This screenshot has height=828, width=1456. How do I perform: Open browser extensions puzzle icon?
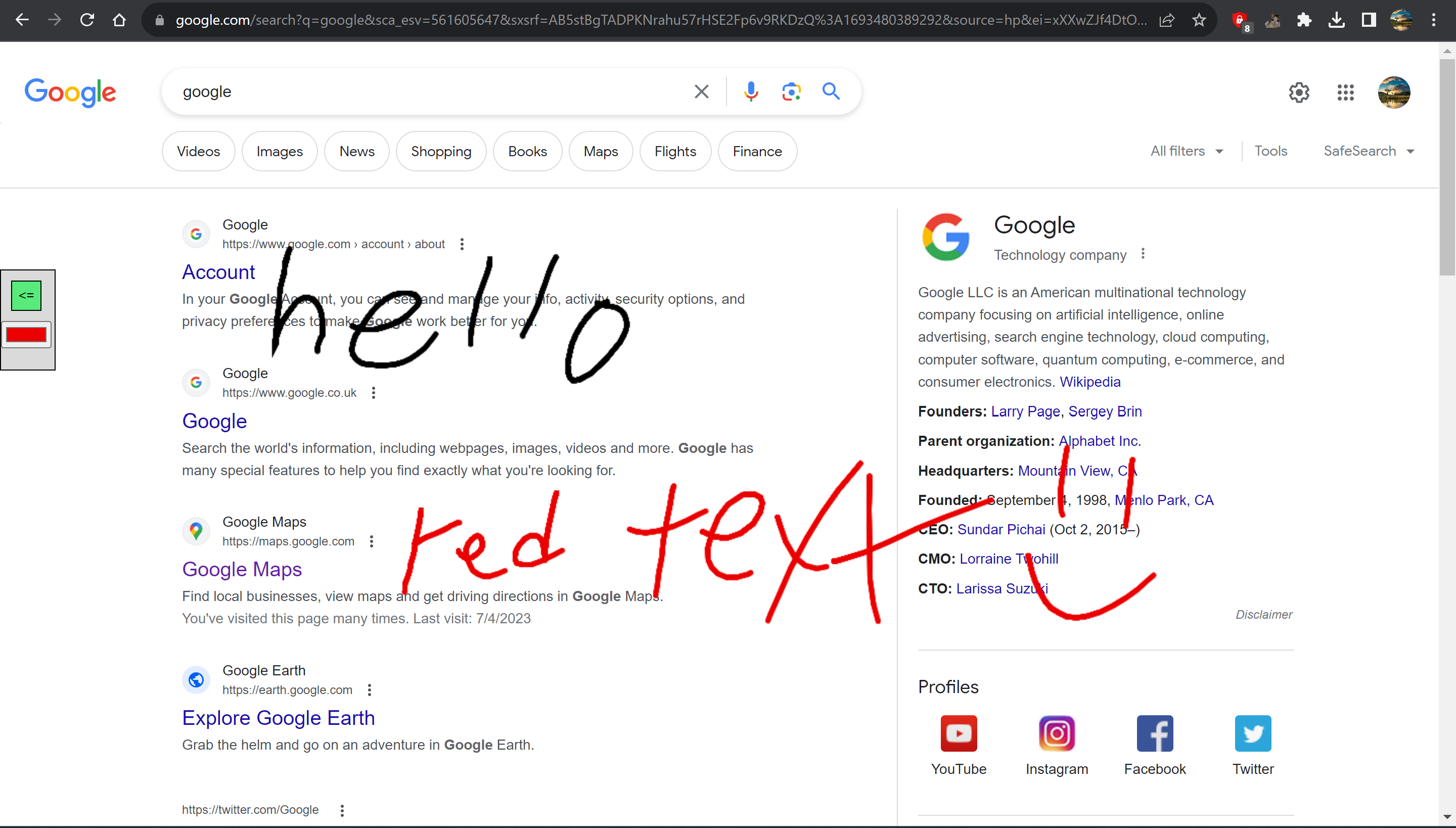tap(1304, 20)
